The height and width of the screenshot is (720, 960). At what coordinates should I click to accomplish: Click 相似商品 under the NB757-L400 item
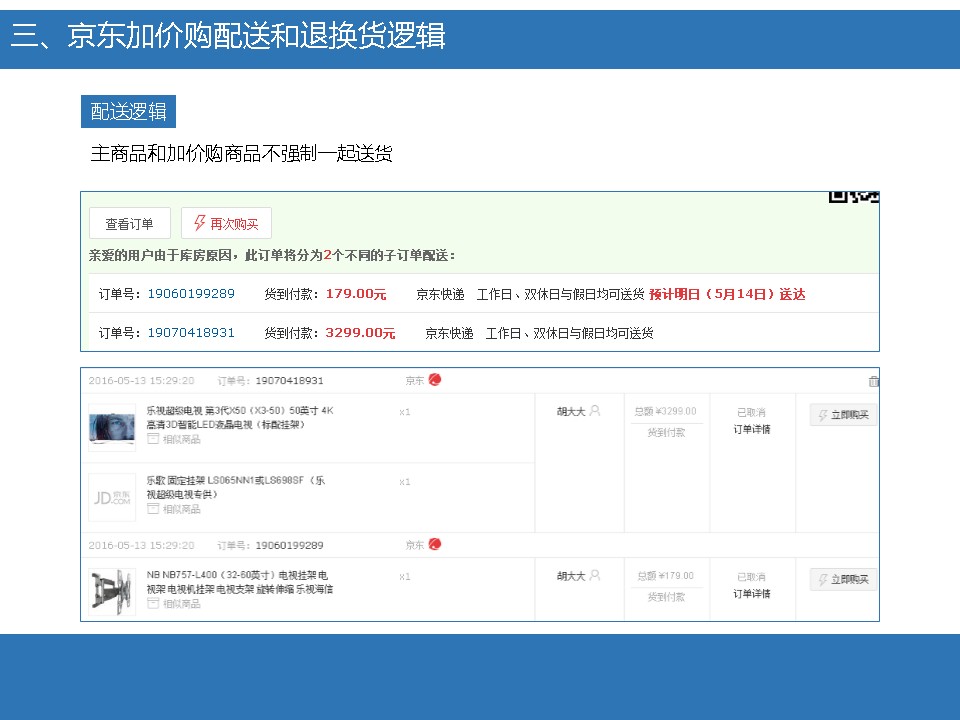click(x=174, y=604)
